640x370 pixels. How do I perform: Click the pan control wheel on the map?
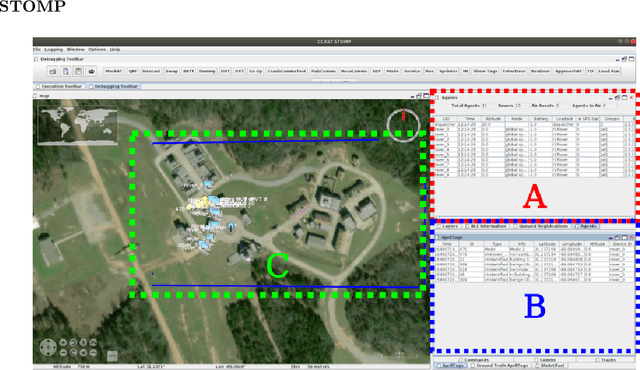(48, 347)
